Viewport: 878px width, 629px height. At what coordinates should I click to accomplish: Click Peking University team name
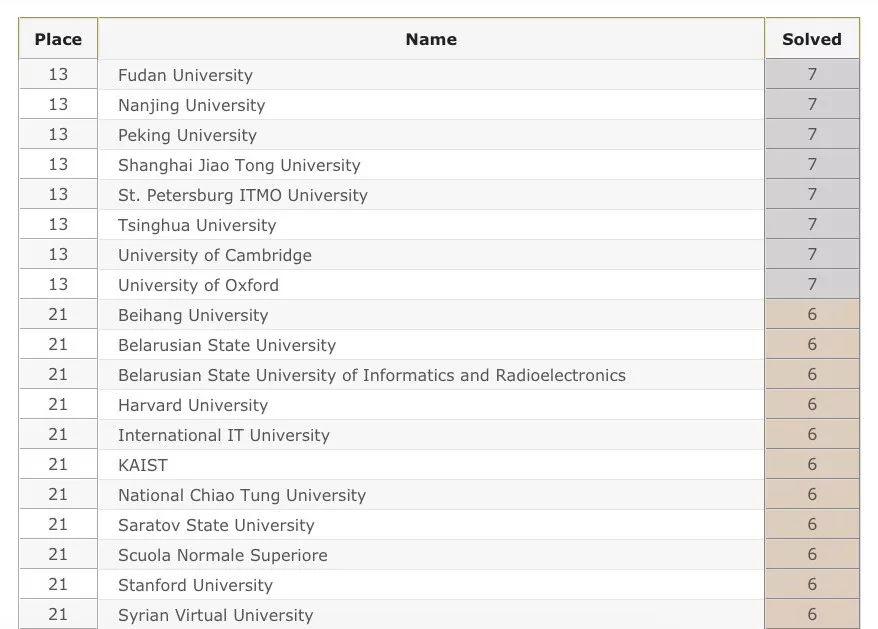pyautogui.click(x=187, y=135)
